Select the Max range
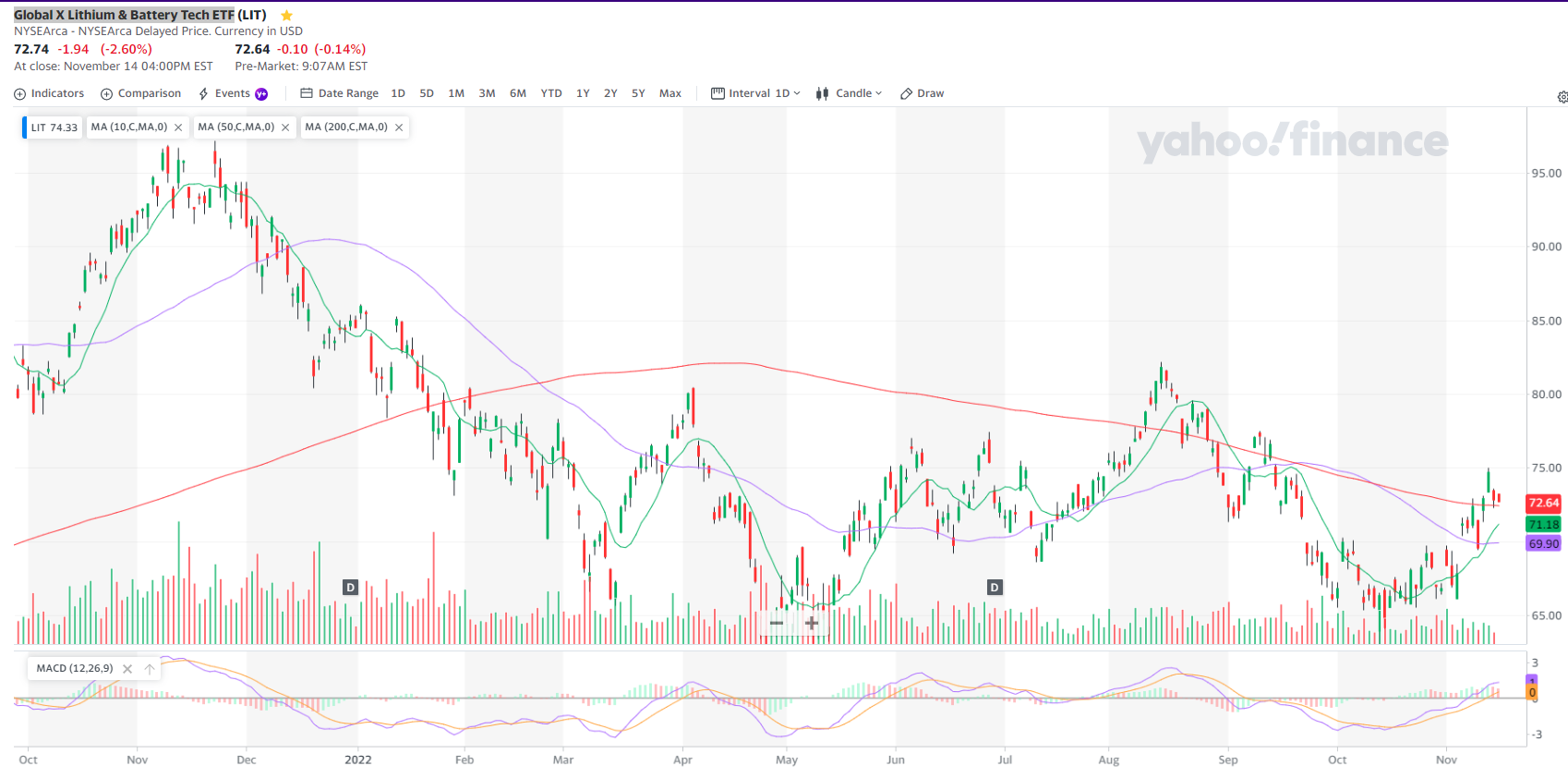The height and width of the screenshot is (778, 1568). (670, 93)
